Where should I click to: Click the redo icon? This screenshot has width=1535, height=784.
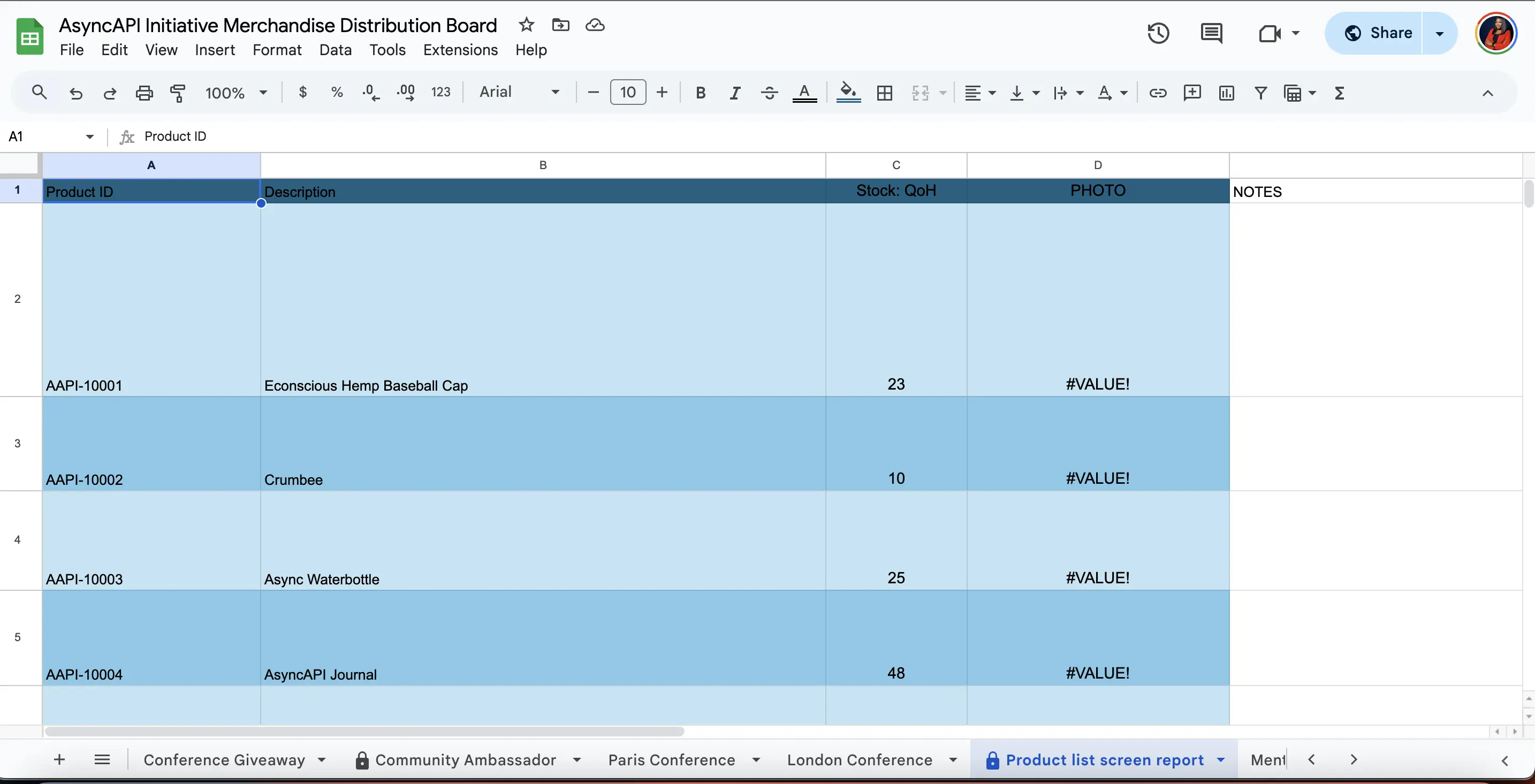click(109, 91)
